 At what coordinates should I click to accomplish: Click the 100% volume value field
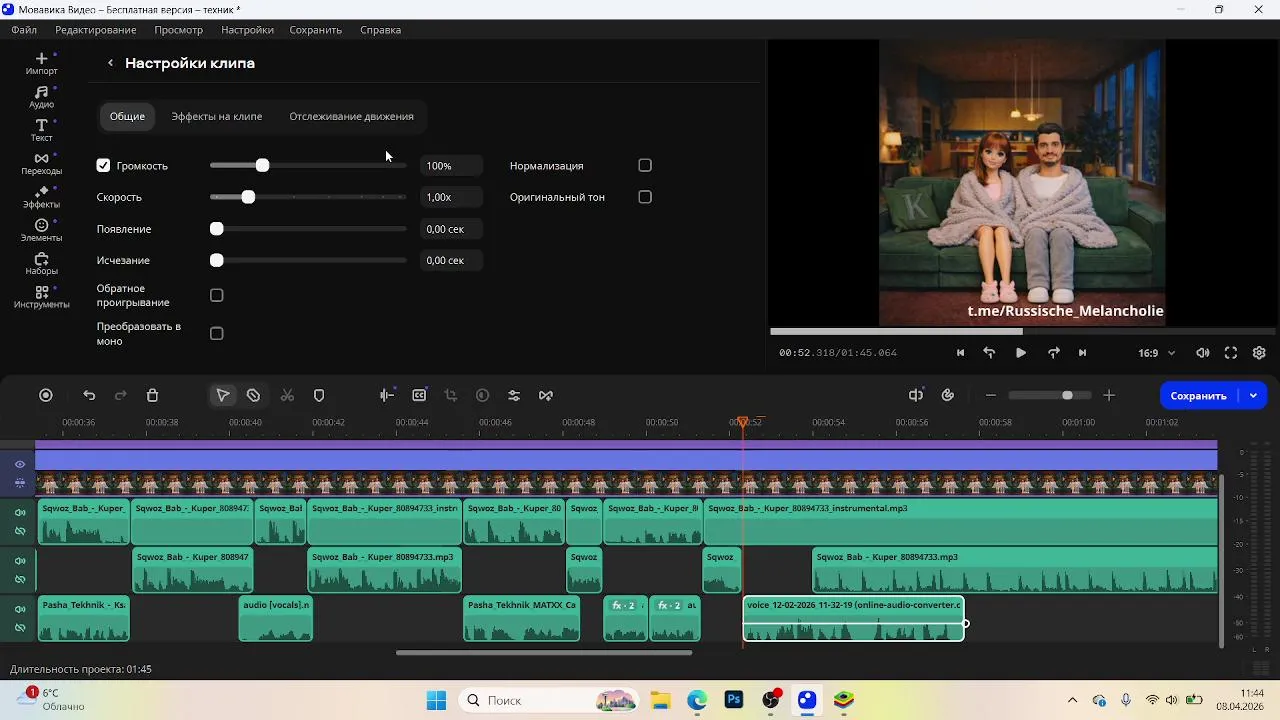[451, 166]
